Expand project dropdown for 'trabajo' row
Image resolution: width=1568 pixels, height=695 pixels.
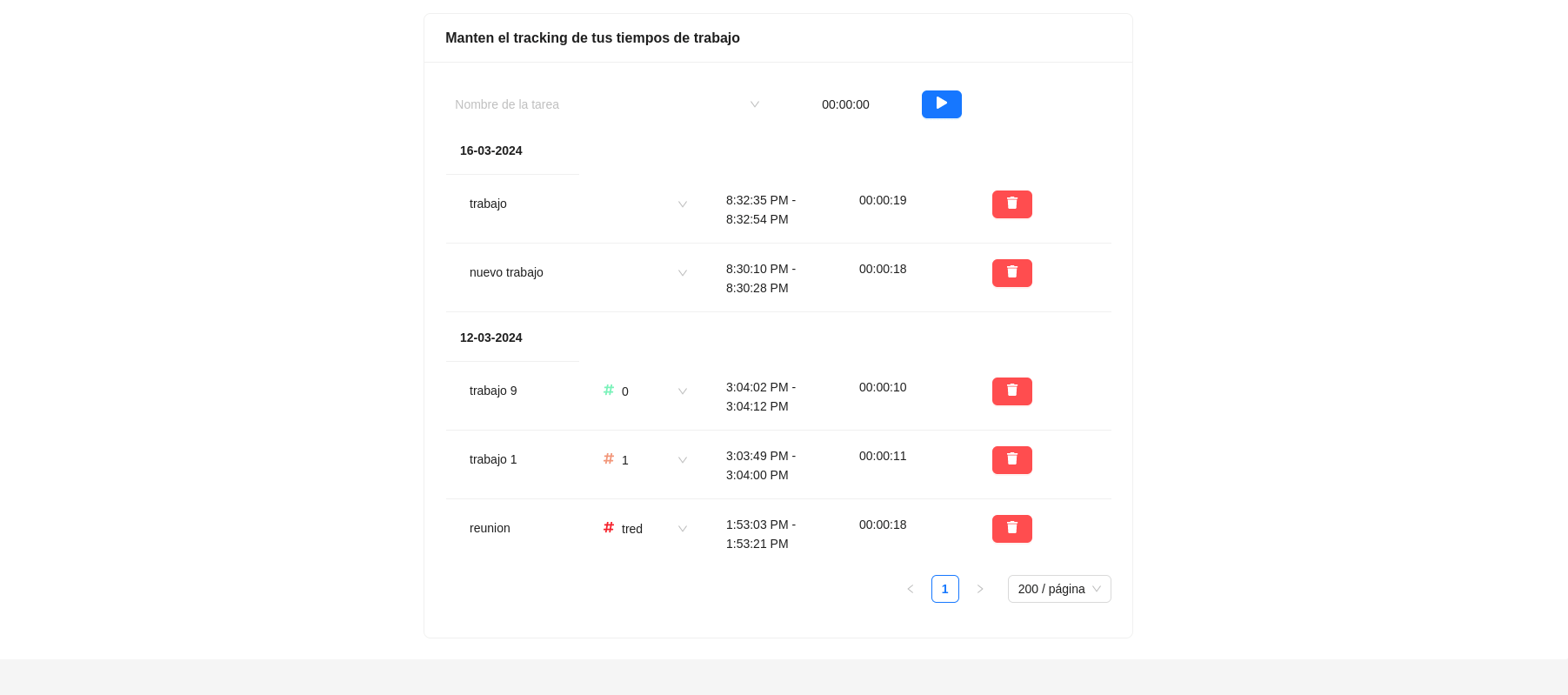click(x=682, y=204)
